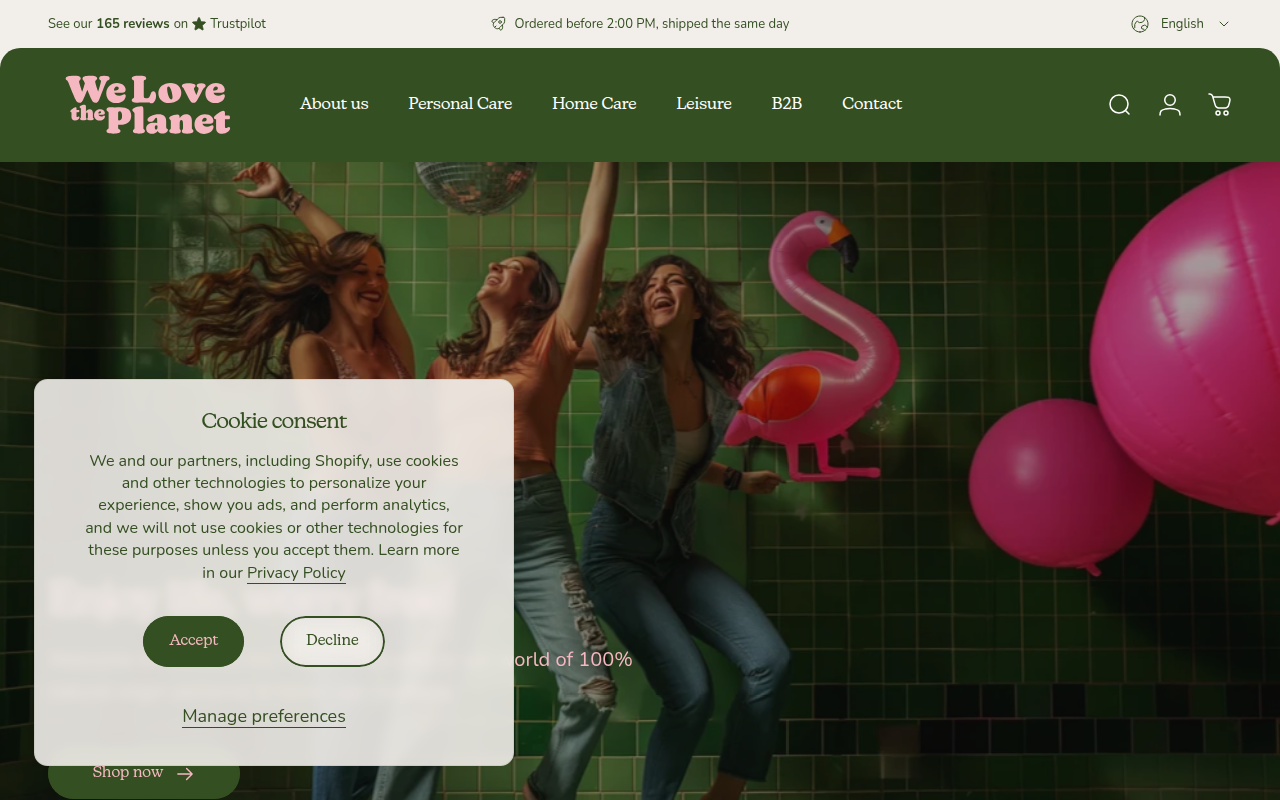Go to the B2B menu item
Image resolution: width=1280 pixels, height=800 pixels.
787,104
